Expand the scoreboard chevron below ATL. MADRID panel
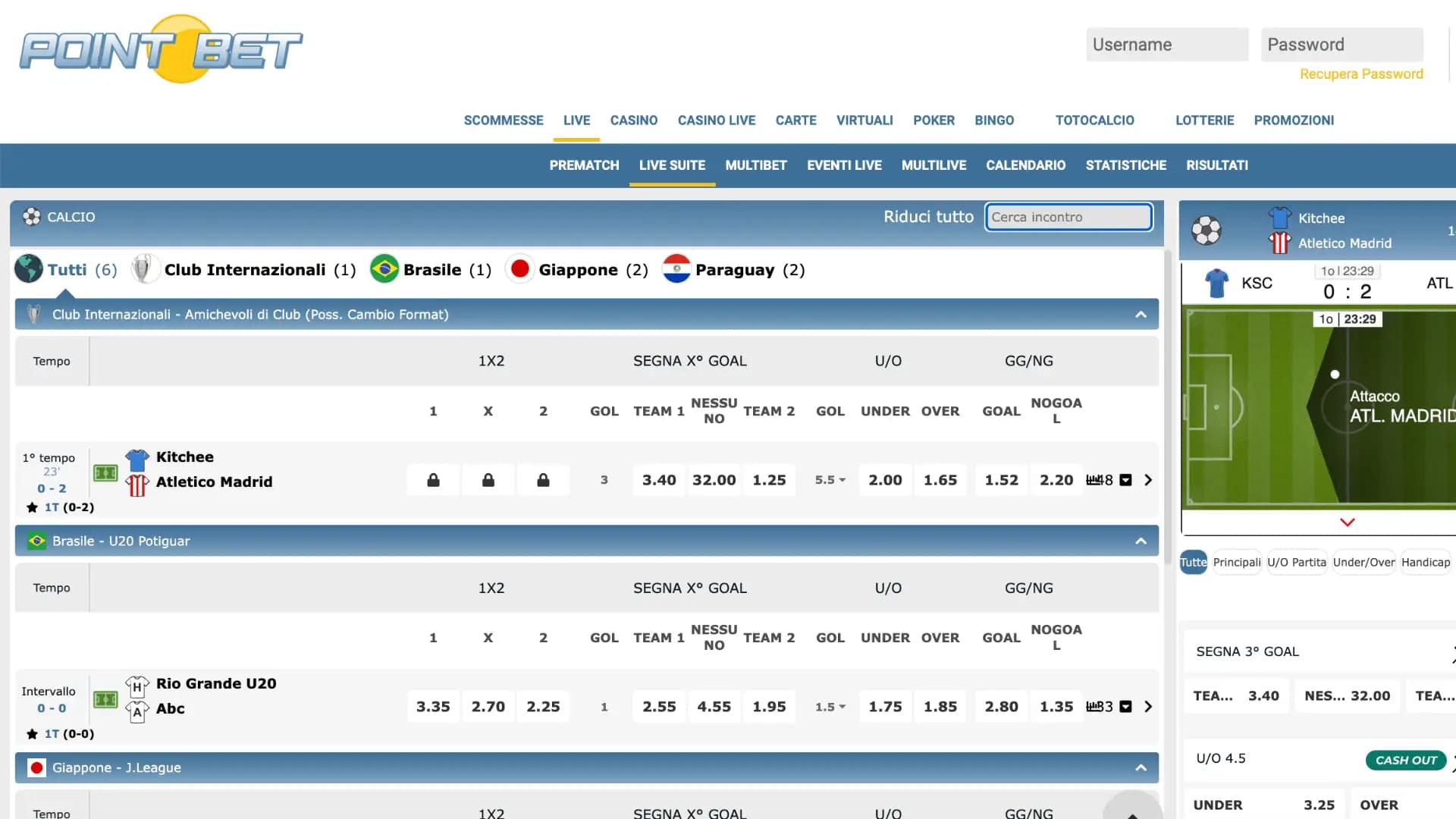 [x=1348, y=522]
